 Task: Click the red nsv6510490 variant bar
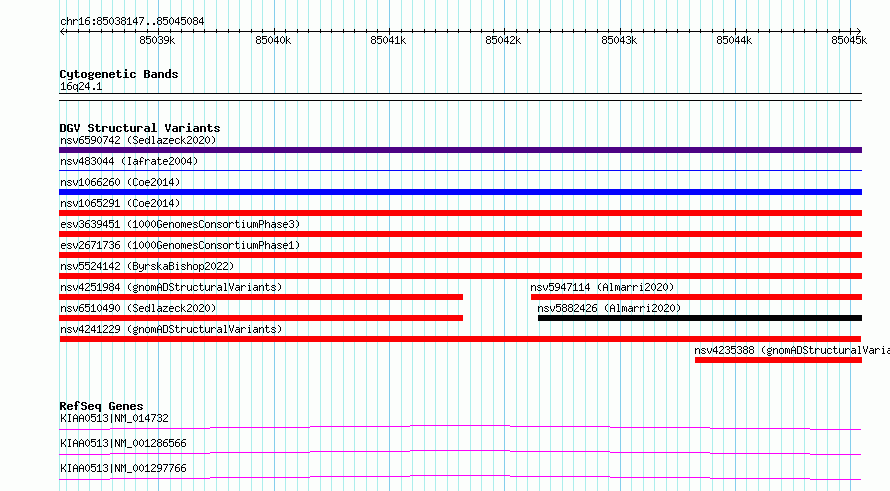point(261,318)
